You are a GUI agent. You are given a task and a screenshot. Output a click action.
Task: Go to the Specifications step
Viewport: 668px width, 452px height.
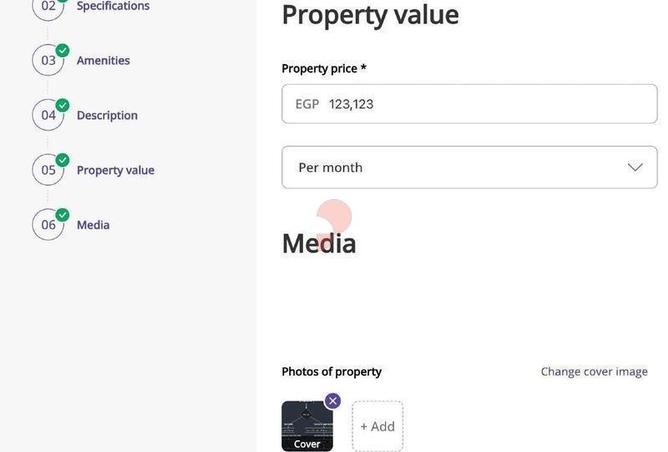coord(113,6)
